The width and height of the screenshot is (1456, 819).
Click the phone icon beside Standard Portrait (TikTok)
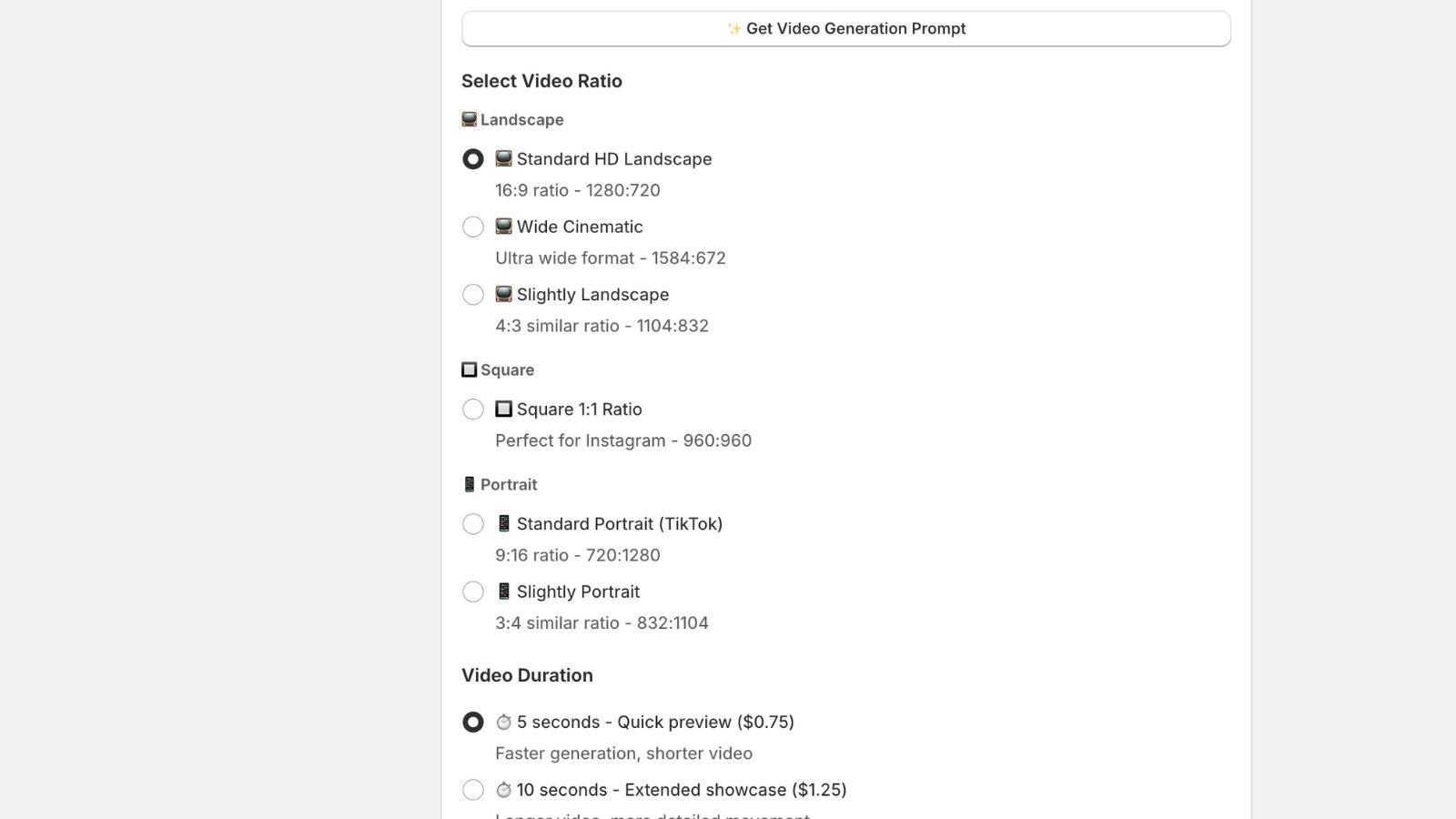[503, 523]
